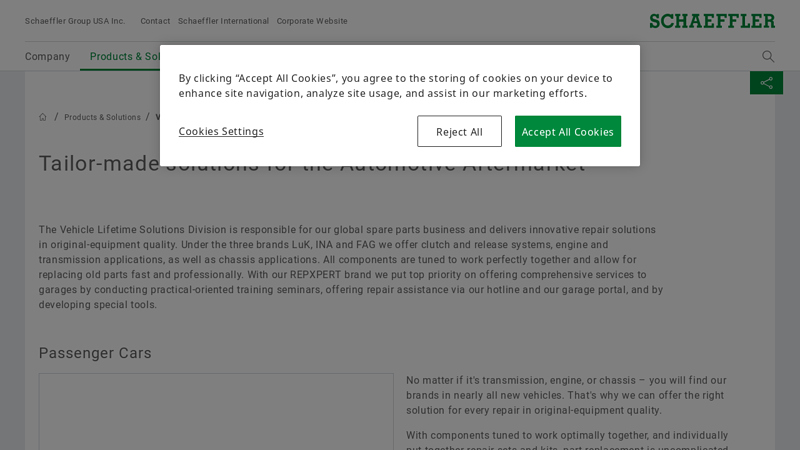Click the Schaeffler Group USA Inc. text

(75, 21)
